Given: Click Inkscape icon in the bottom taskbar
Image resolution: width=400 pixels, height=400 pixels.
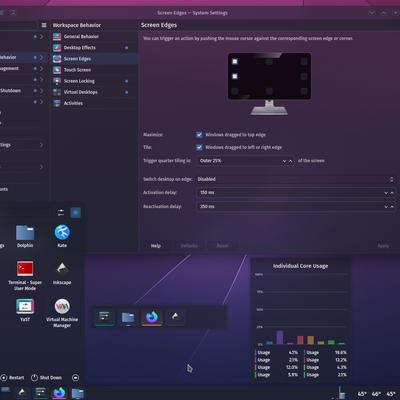Looking at the screenshot, I should [x=22, y=392].
